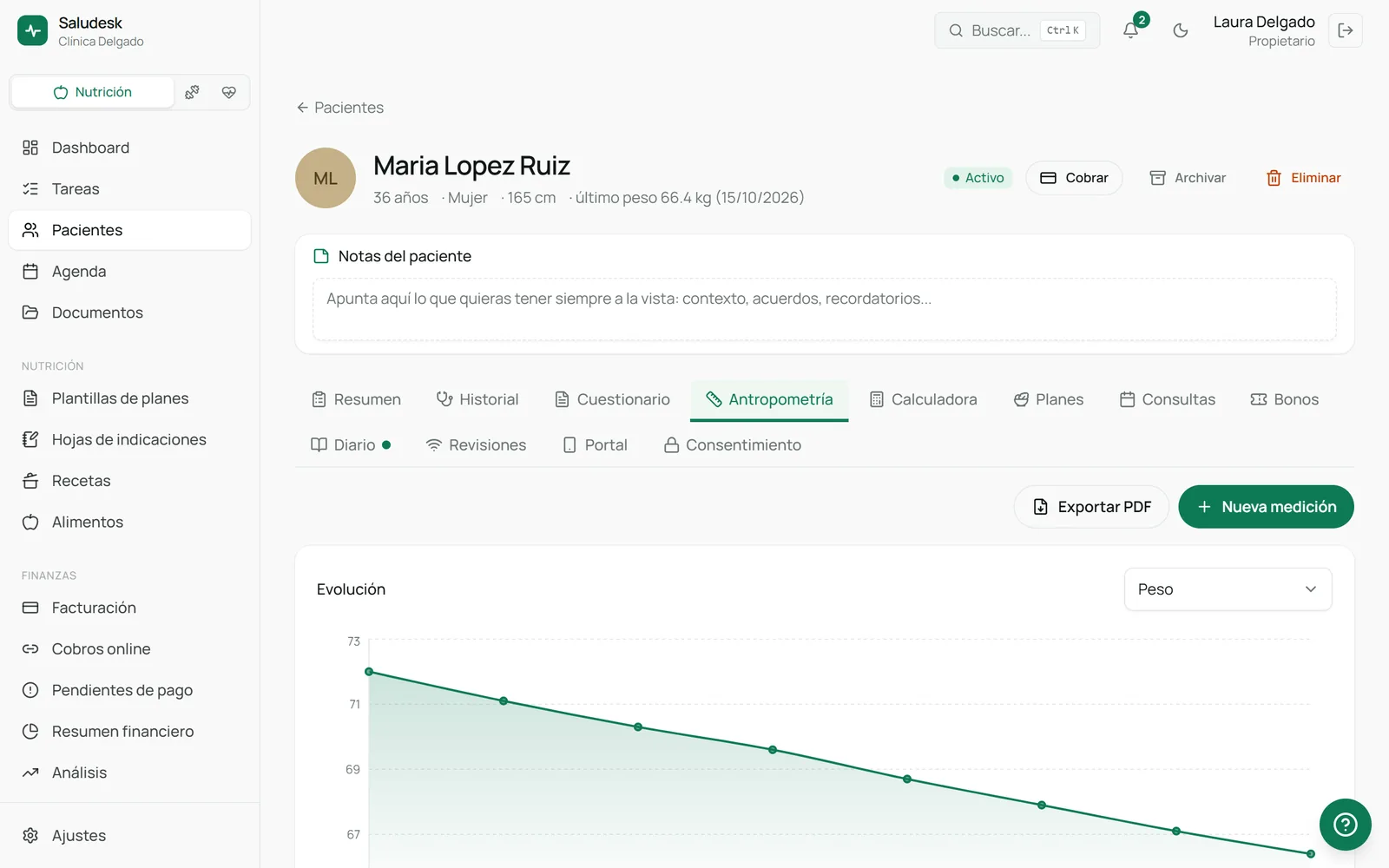Open the Revisiones tab

tap(476, 444)
